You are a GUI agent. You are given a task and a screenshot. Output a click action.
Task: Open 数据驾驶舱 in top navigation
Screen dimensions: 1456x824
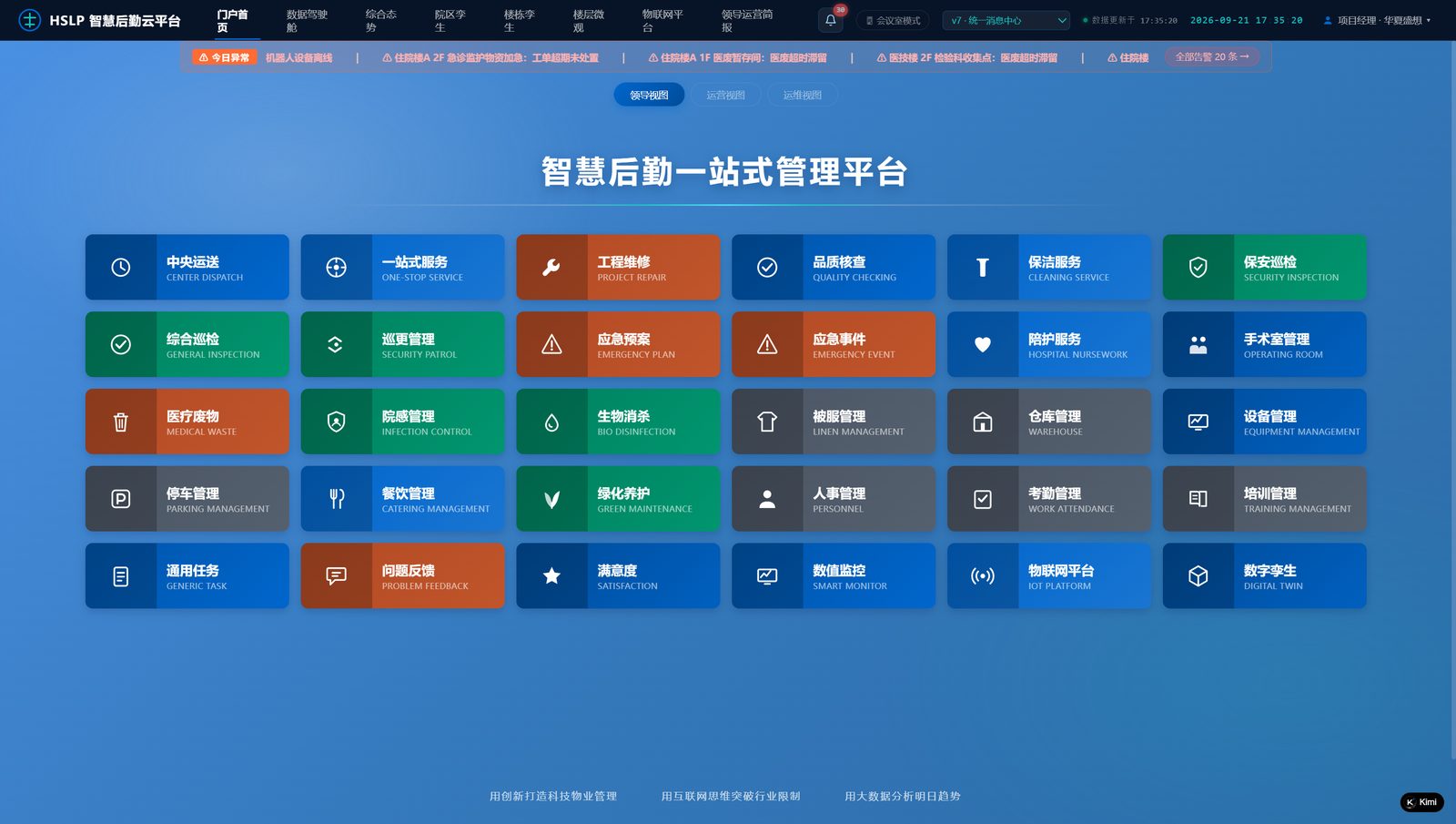307,20
